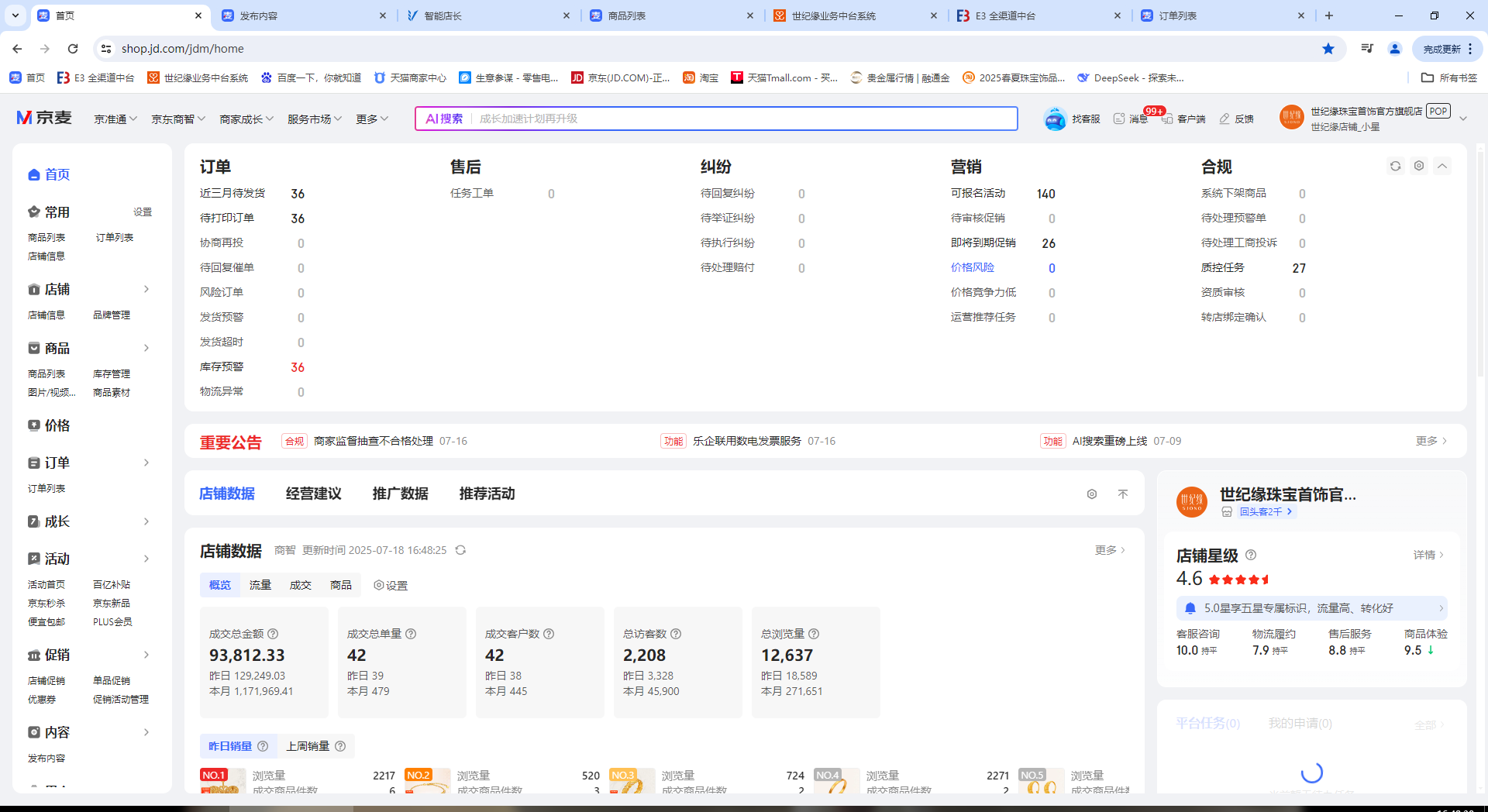Click 详情 for store star rating
Viewport: 1488px width, 812px height.
pos(1428,556)
